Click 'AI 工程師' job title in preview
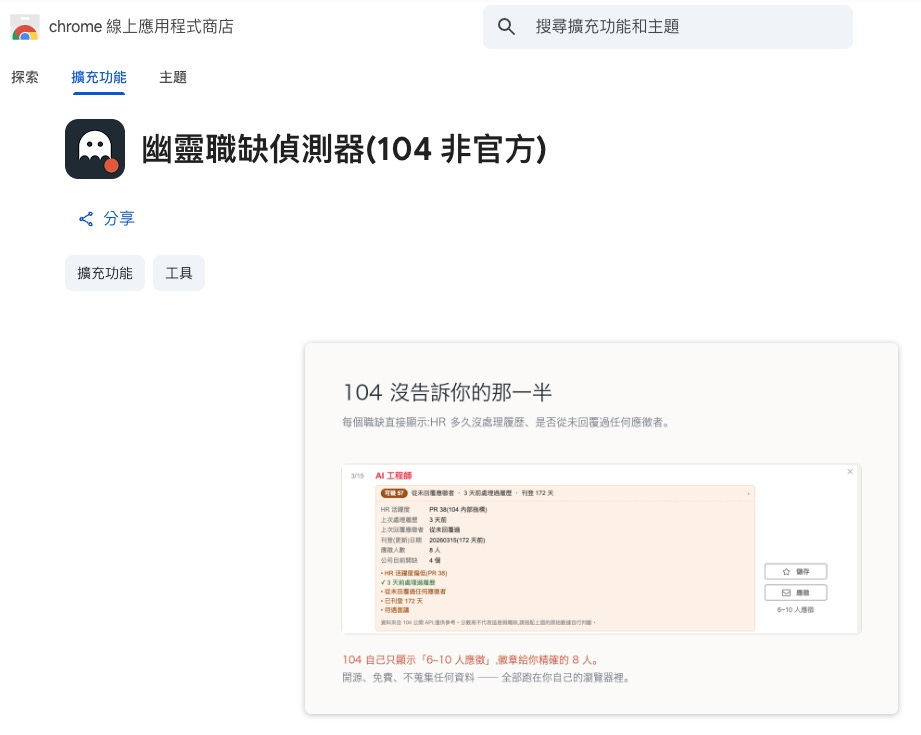The height and width of the screenshot is (735, 921). click(394, 475)
